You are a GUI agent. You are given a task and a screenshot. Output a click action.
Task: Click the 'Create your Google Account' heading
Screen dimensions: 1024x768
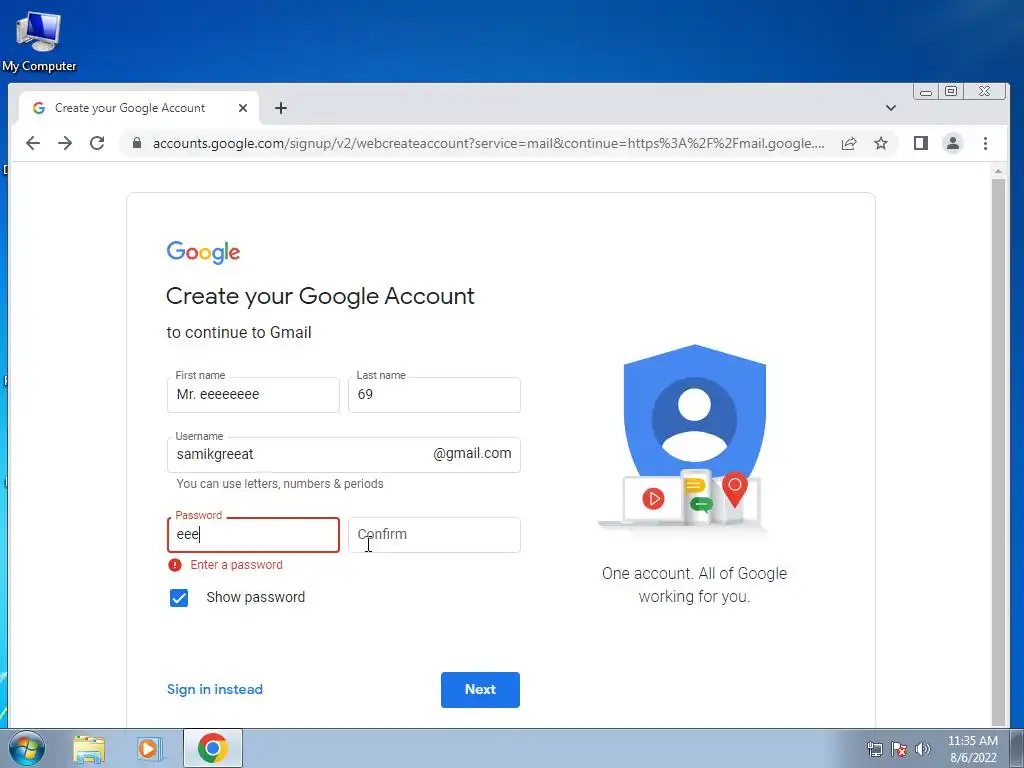(320, 296)
